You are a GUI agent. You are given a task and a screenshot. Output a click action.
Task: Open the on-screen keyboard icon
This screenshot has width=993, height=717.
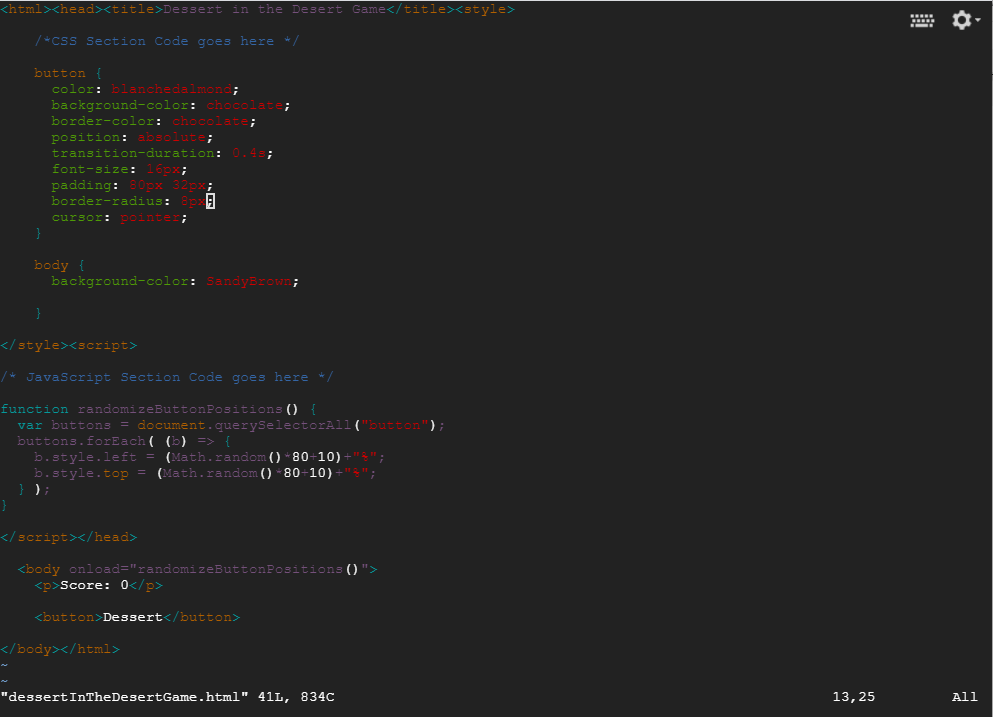pos(922,21)
